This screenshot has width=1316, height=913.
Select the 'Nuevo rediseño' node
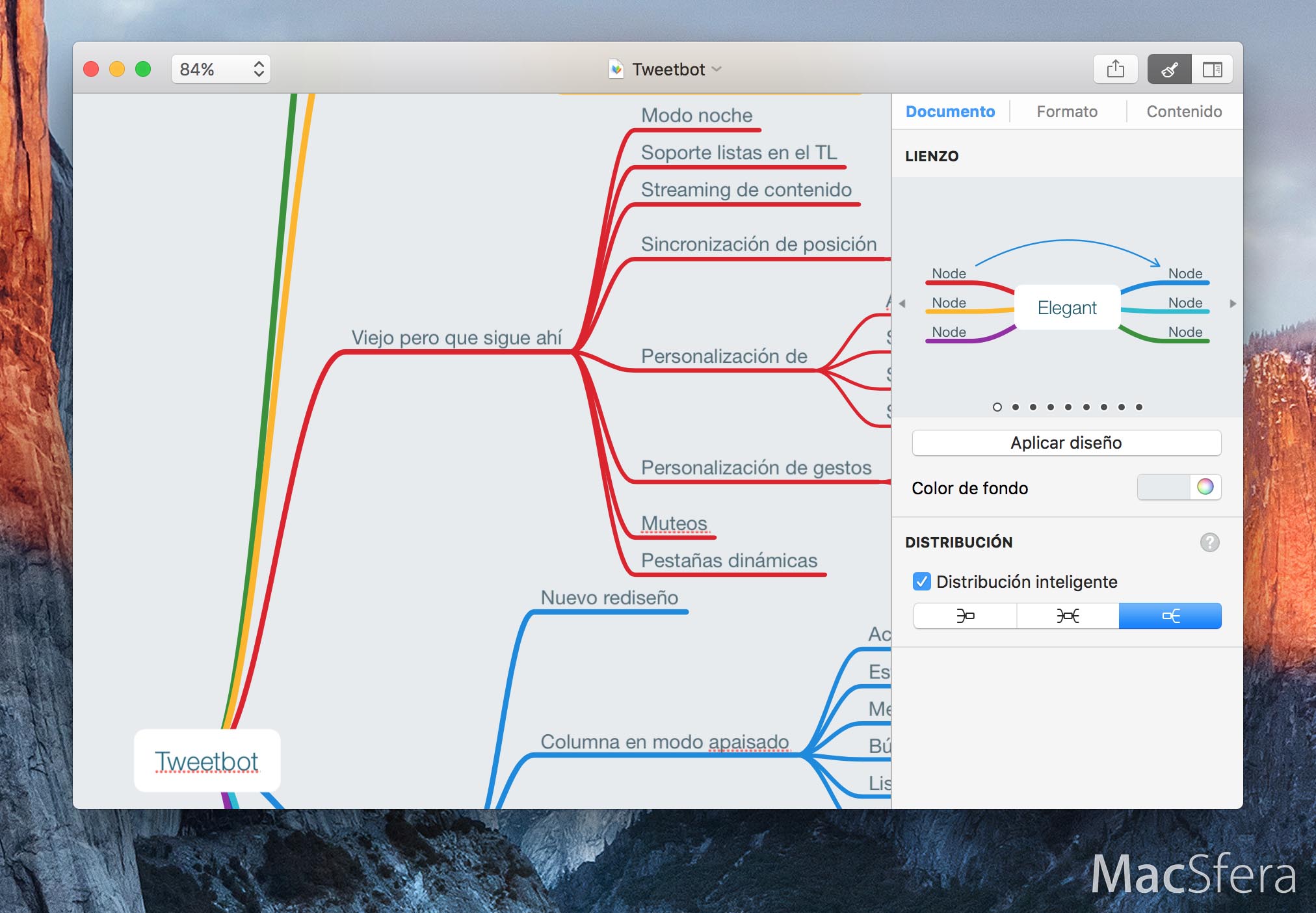609,597
